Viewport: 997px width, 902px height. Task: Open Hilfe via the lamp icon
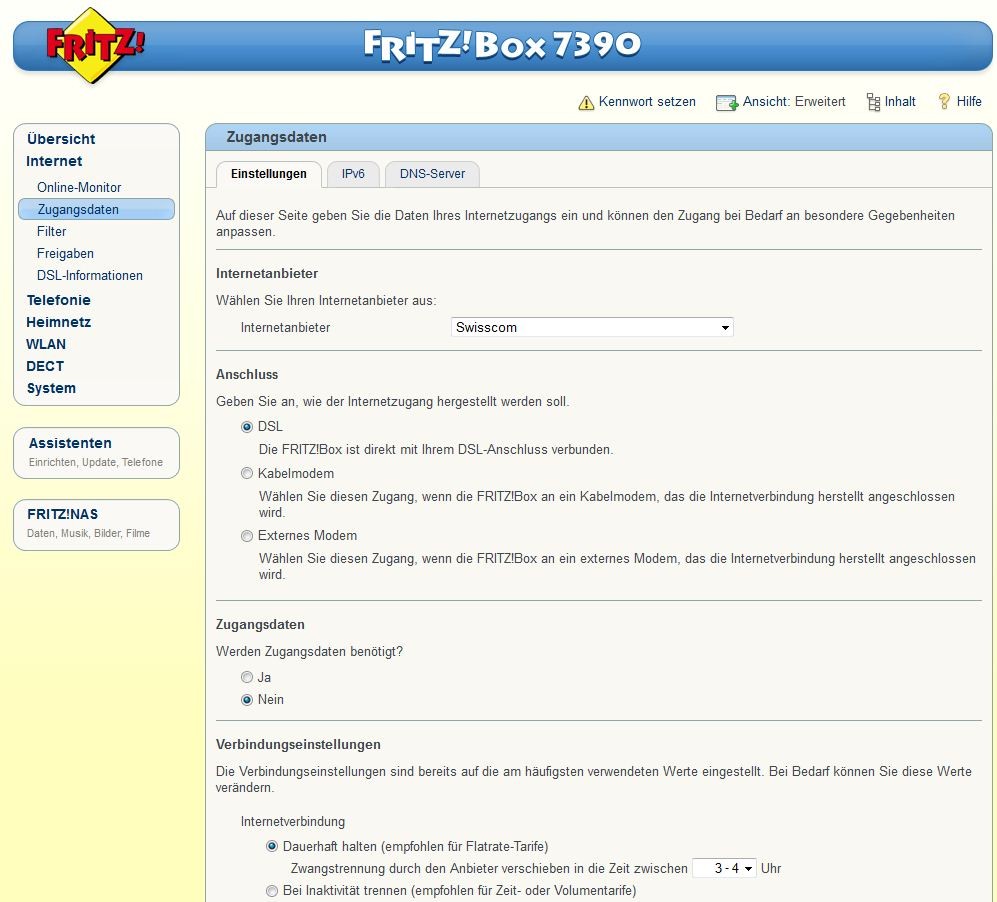[x=940, y=101]
